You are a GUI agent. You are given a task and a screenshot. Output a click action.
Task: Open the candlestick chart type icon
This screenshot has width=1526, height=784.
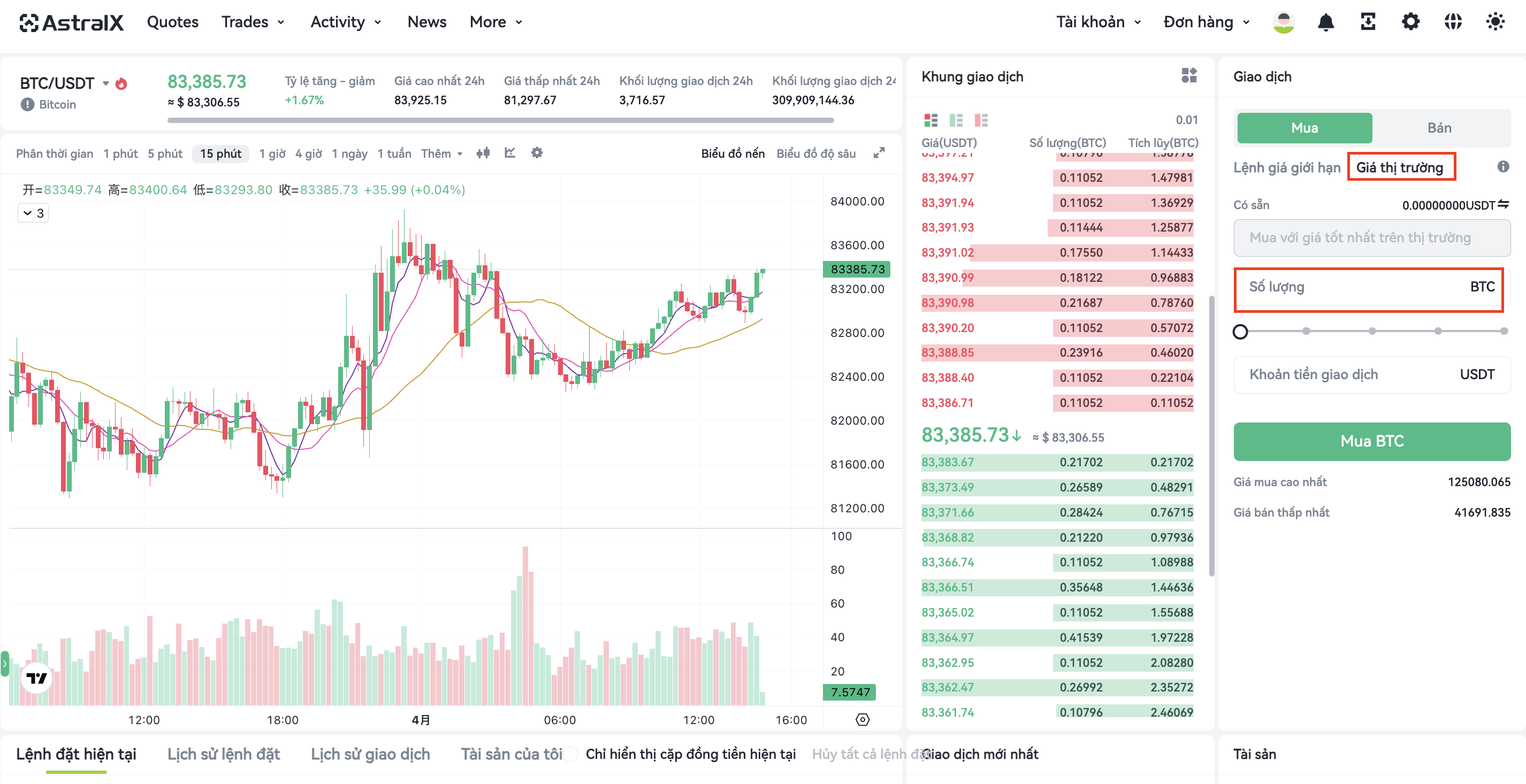coord(483,153)
